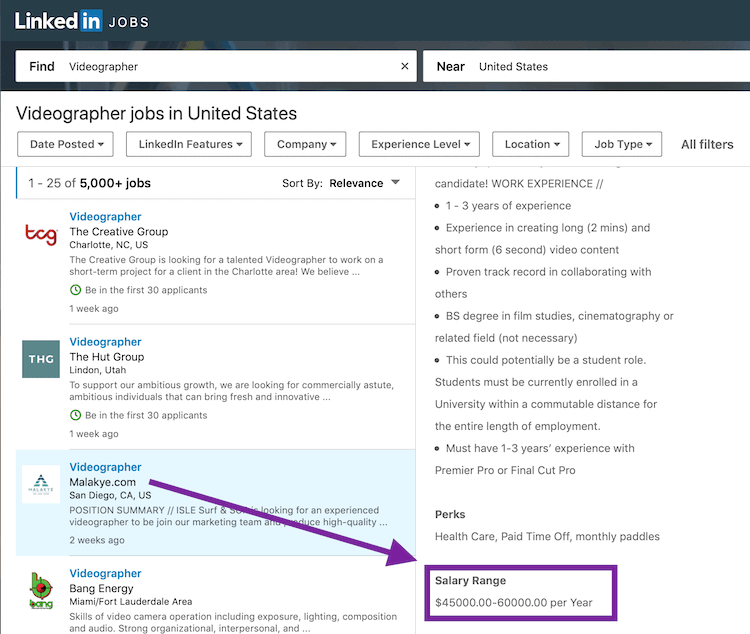Click the clock icon under The Hut Group
This screenshot has width=750, height=634.
pyautogui.click(x=75, y=415)
